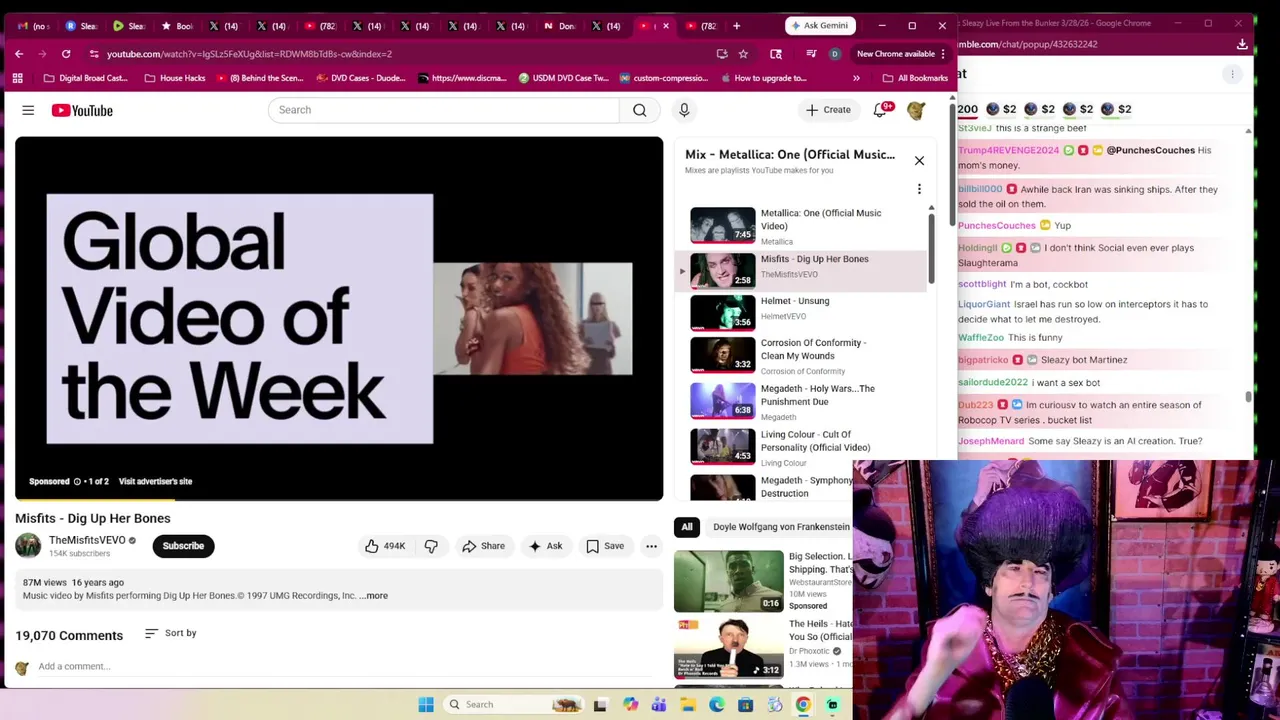Open the mix playlist three-dot options
Screen dimensions: 1280x720
click(919, 189)
